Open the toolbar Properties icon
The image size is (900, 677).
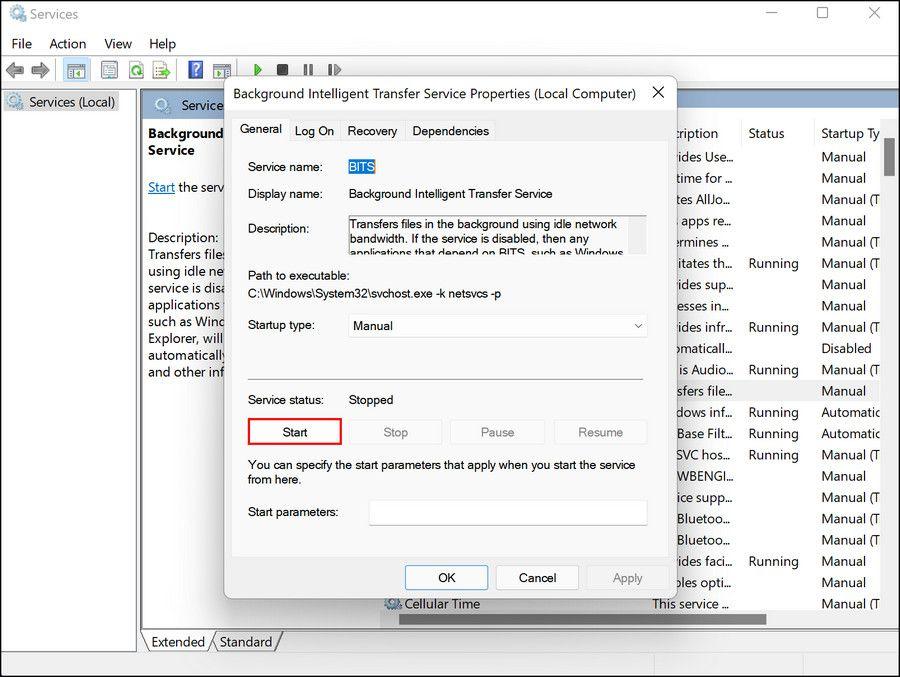109,70
